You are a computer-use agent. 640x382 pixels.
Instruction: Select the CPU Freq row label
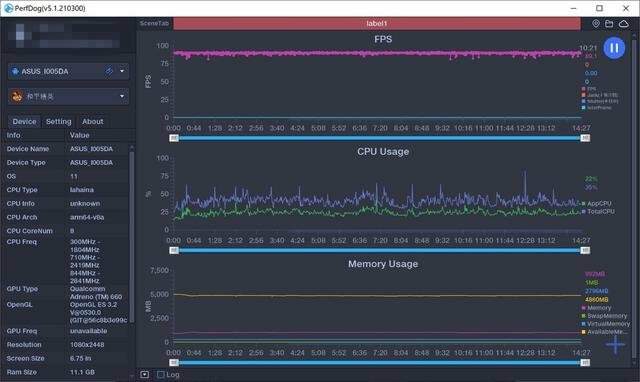[22, 242]
